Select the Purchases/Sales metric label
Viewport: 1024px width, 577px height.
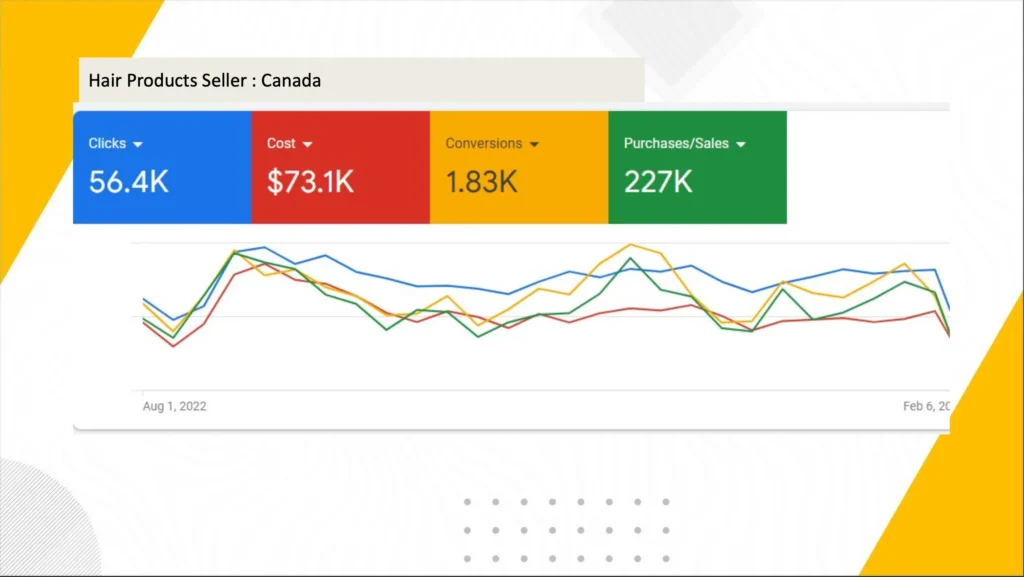click(x=676, y=143)
